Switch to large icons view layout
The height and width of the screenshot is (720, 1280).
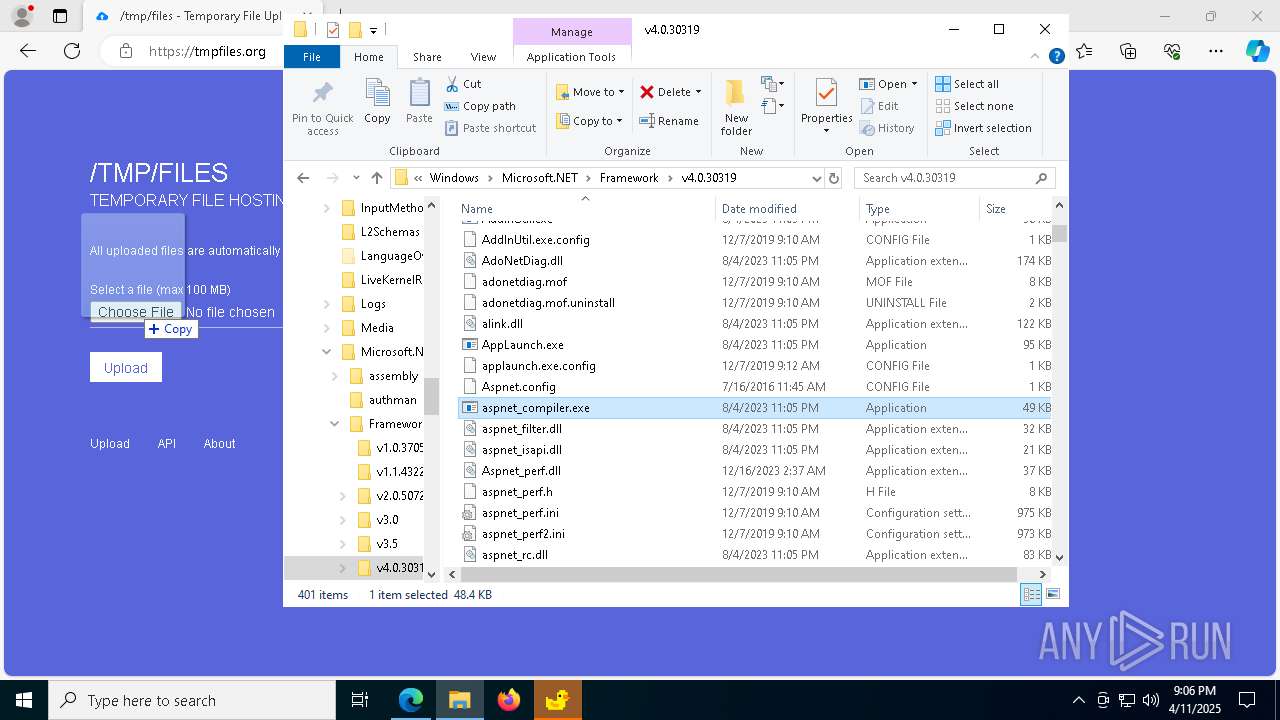[1052, 594]
